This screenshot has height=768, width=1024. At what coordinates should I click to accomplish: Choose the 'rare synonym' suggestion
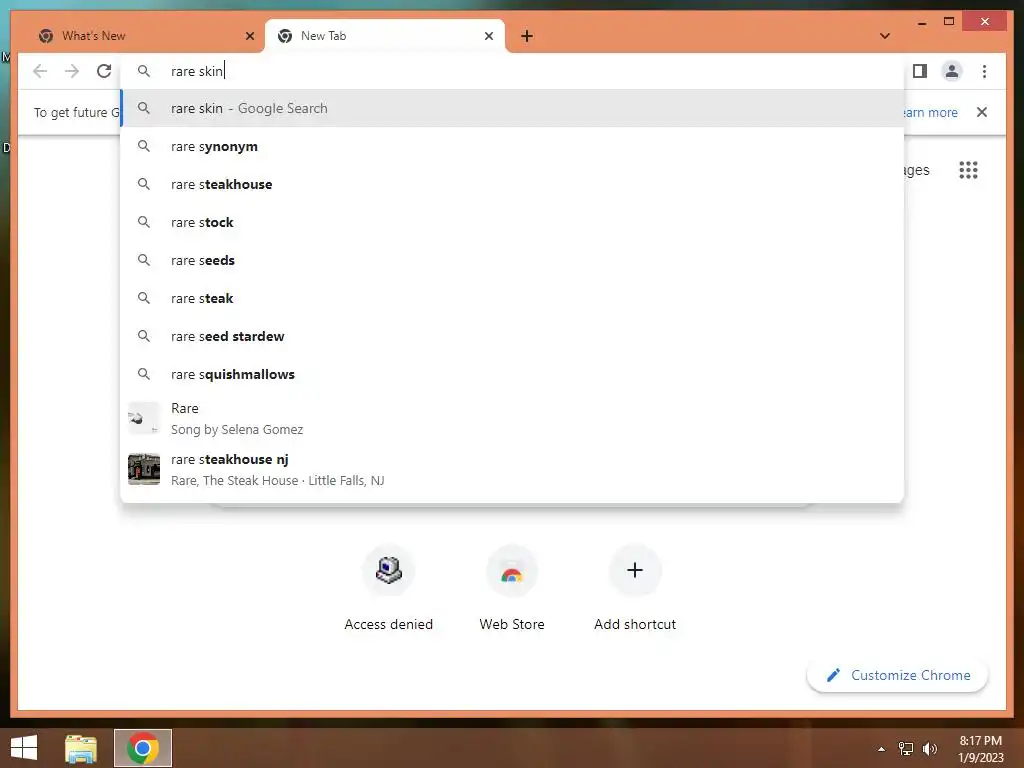[513, 146]
